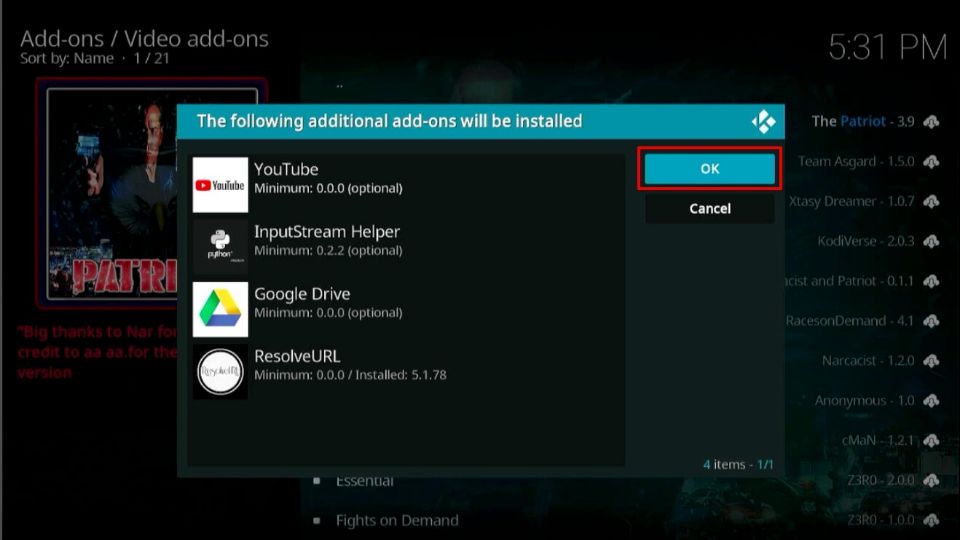Viewport: 960px width, 540px height.
Task: Click Z3R0 2.0.0 download cloud icon
Action: click(931, 480)
